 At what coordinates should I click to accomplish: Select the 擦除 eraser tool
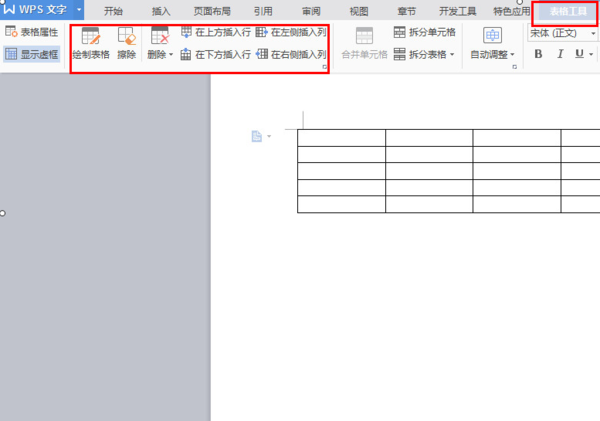coord(127,43)
